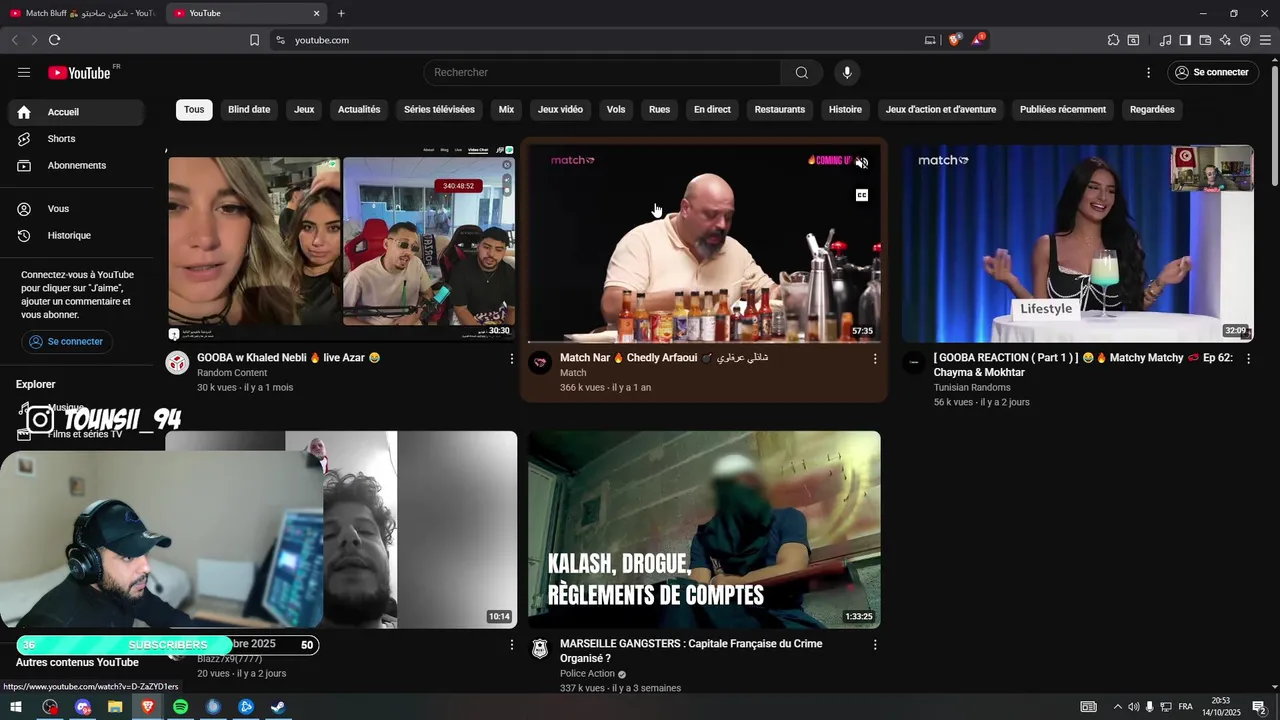
Task: Open options menu for Match Nar Chedly Arfaoui video
Action: point(875,358)
